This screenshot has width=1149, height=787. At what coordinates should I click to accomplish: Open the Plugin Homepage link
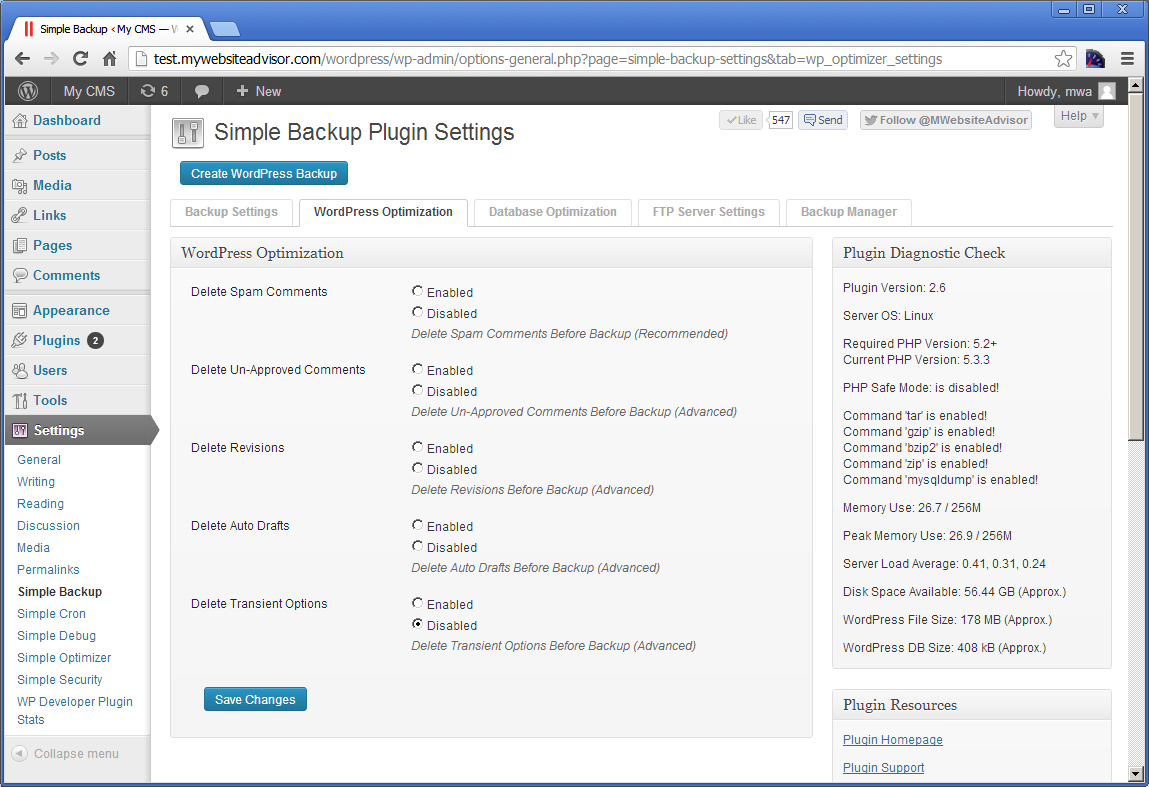893,740
